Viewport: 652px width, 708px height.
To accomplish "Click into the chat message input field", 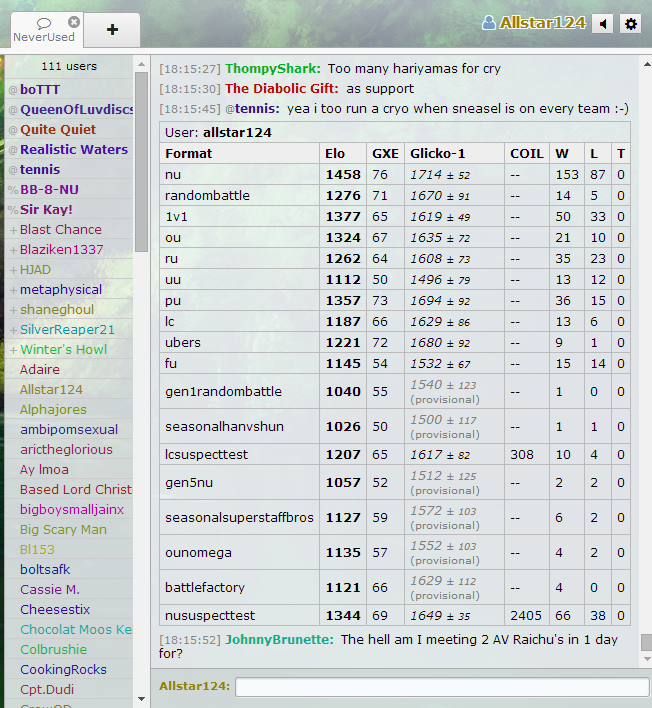I will [441, 687].
